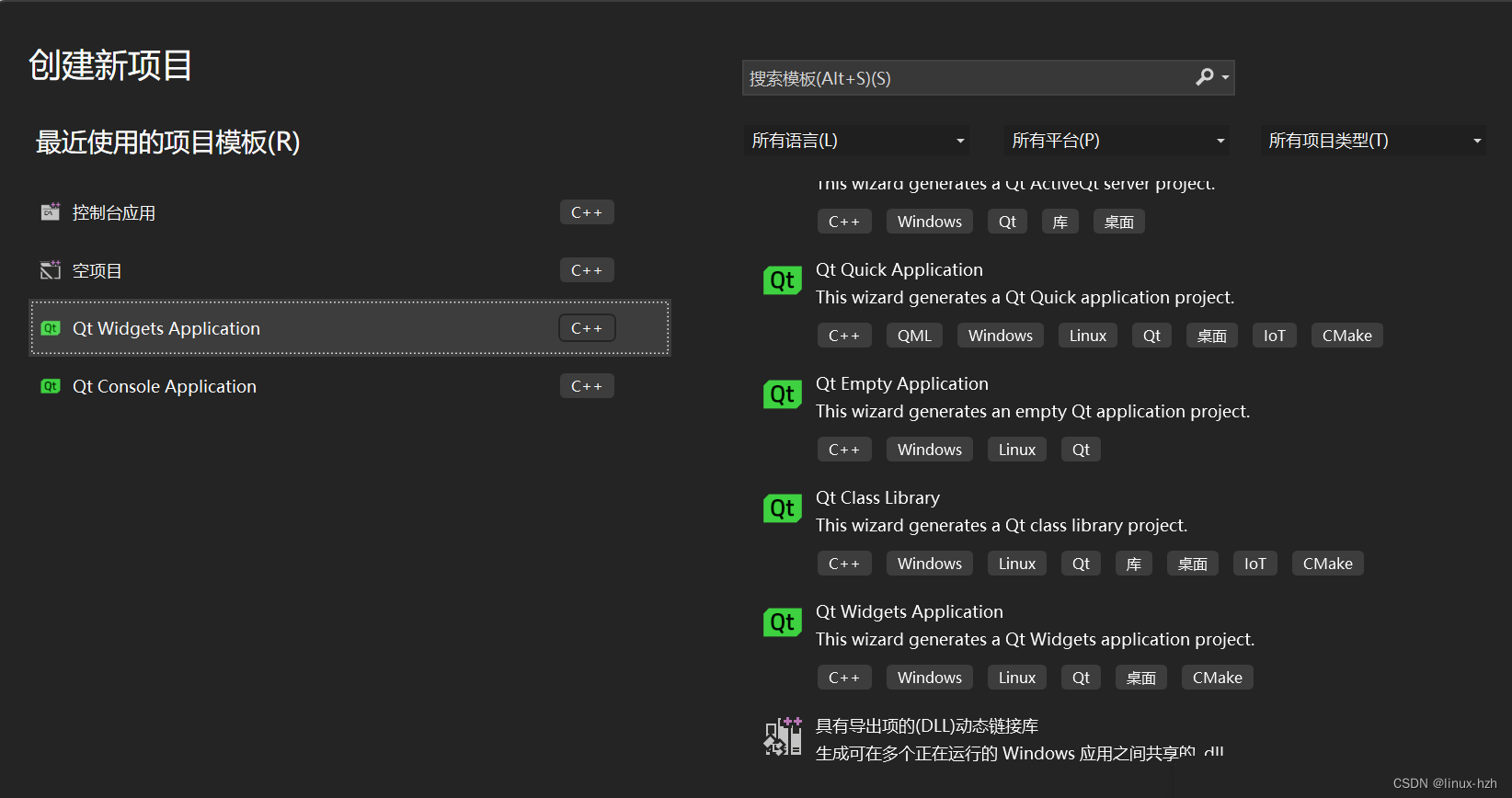
Task: Click IoT tag under Qt Quick Application
Action: (1275, 336)
